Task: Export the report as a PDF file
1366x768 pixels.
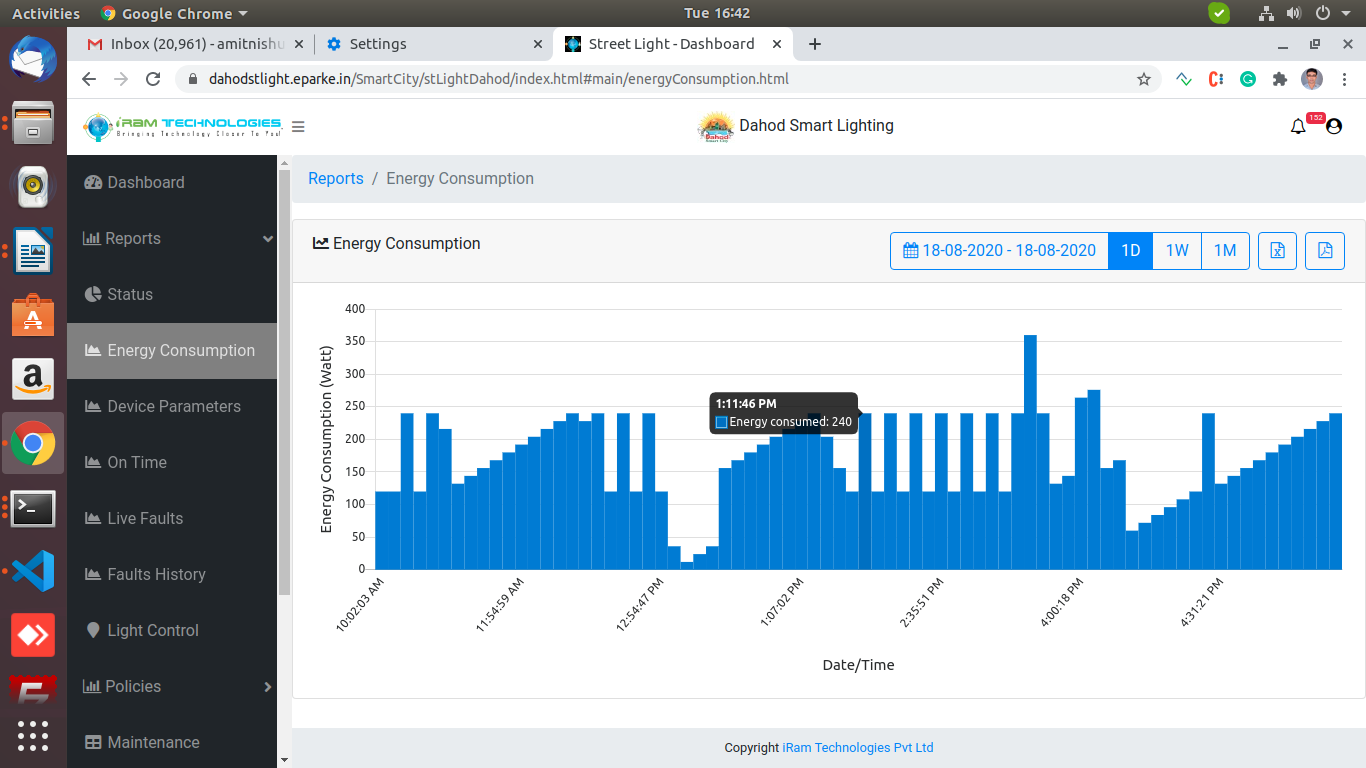Action: pyautogui.click(x=1325, y=250)
